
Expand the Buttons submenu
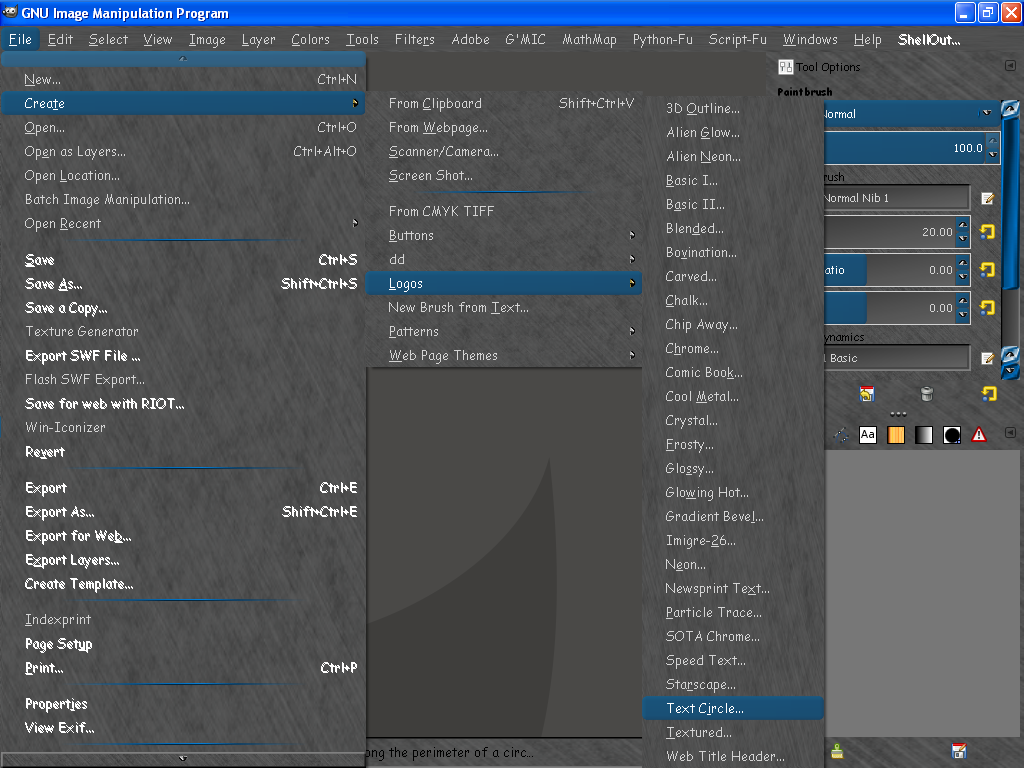pos(504,235)
